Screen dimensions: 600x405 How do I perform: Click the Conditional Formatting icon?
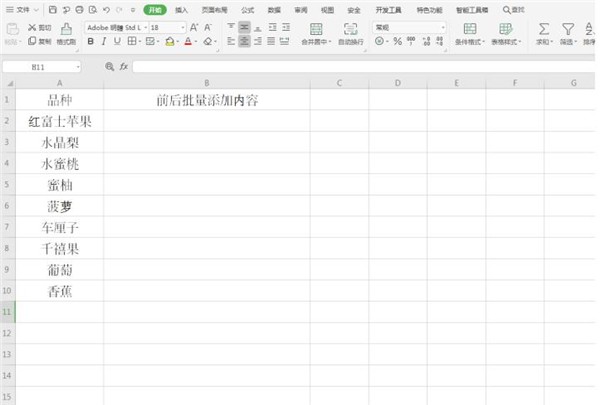coord(470,29)
